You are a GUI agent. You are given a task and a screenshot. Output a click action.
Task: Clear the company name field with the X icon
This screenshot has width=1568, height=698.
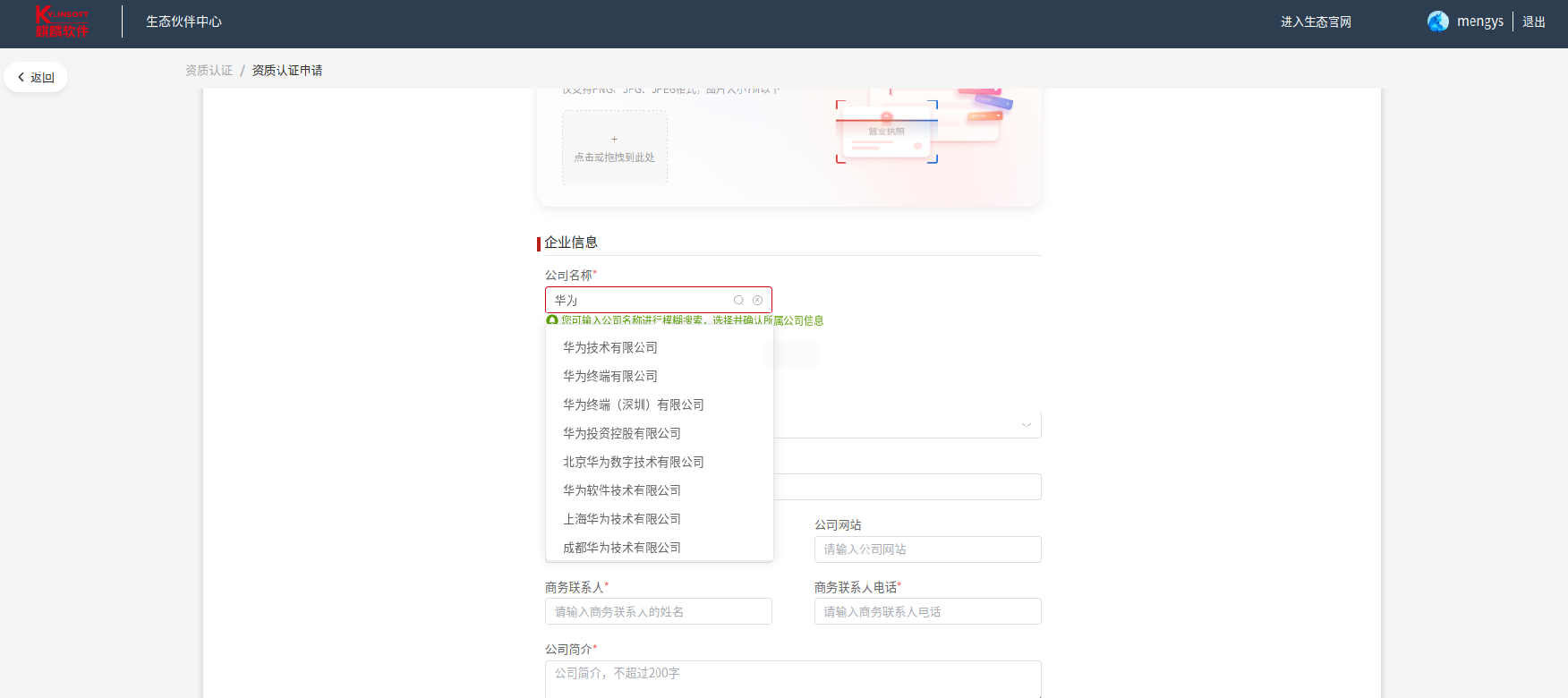point(757,301)
